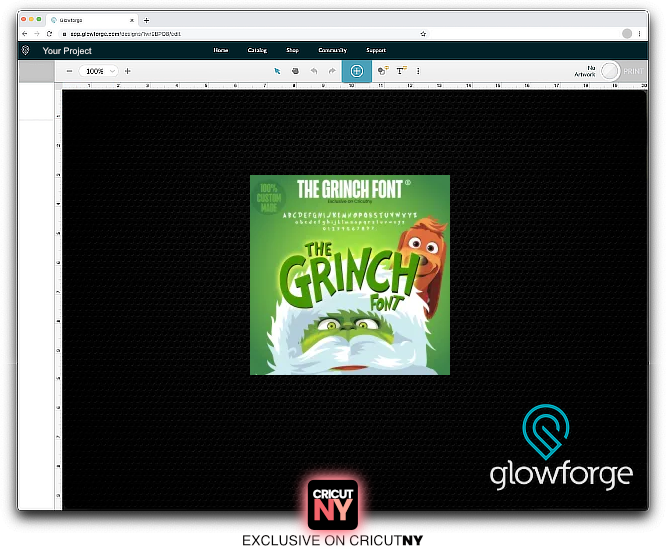Bookmark this page with the star
This screenshot has width=666, height=552.
click(423, 34)
